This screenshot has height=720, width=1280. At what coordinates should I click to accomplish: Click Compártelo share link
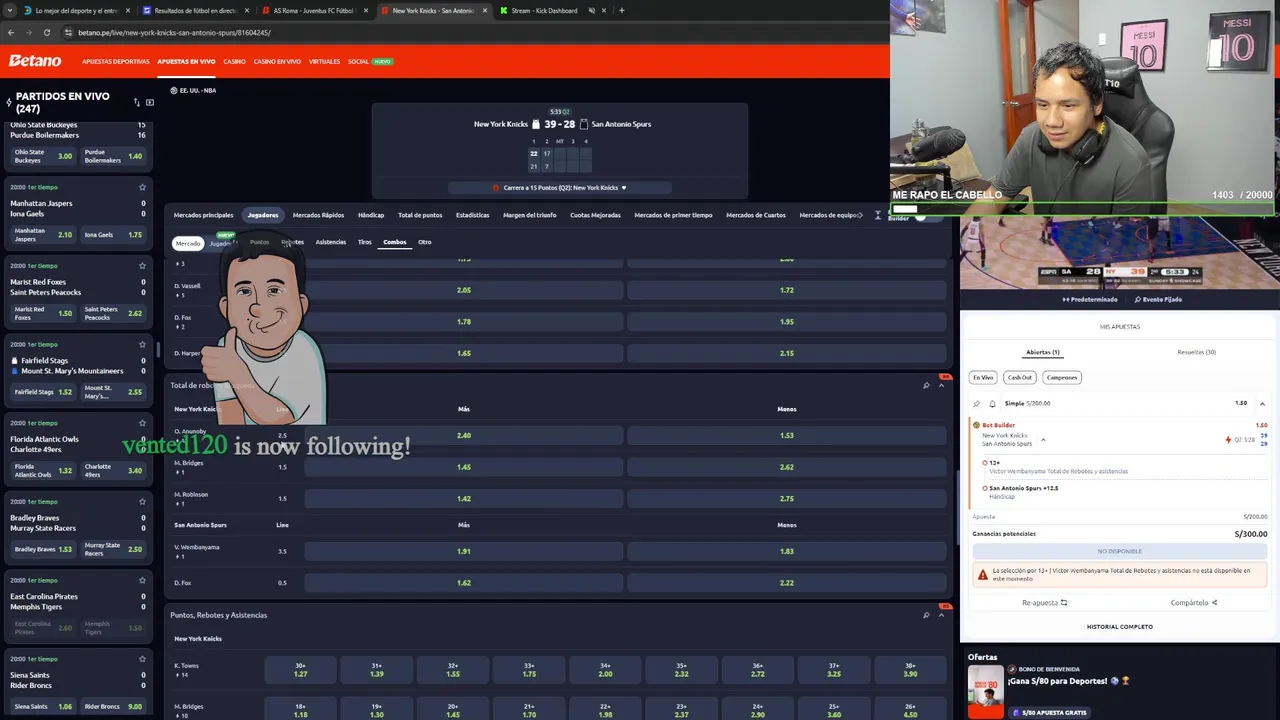point(1194,603)
